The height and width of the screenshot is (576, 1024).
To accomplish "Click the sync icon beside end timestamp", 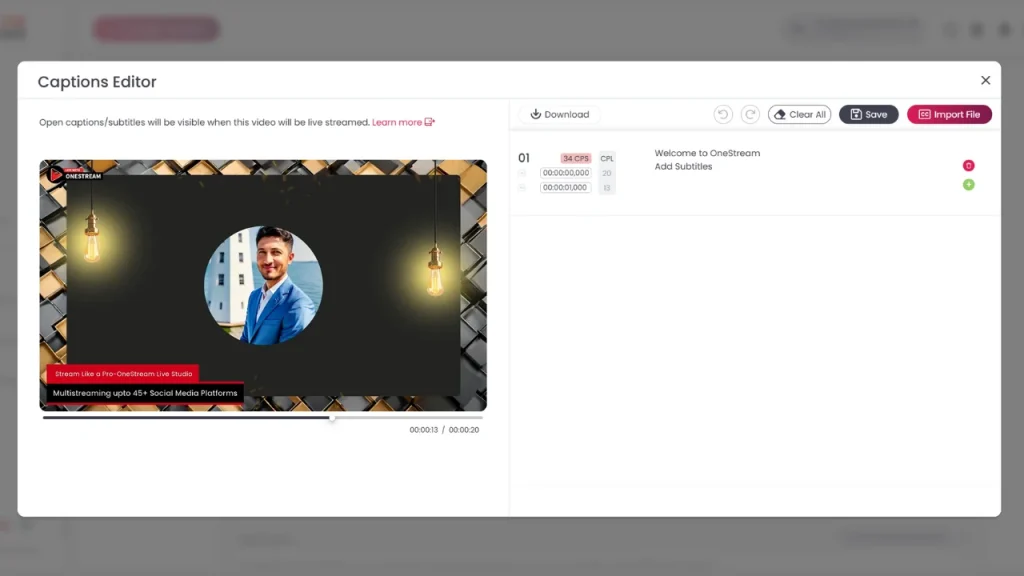I will 522,187.
